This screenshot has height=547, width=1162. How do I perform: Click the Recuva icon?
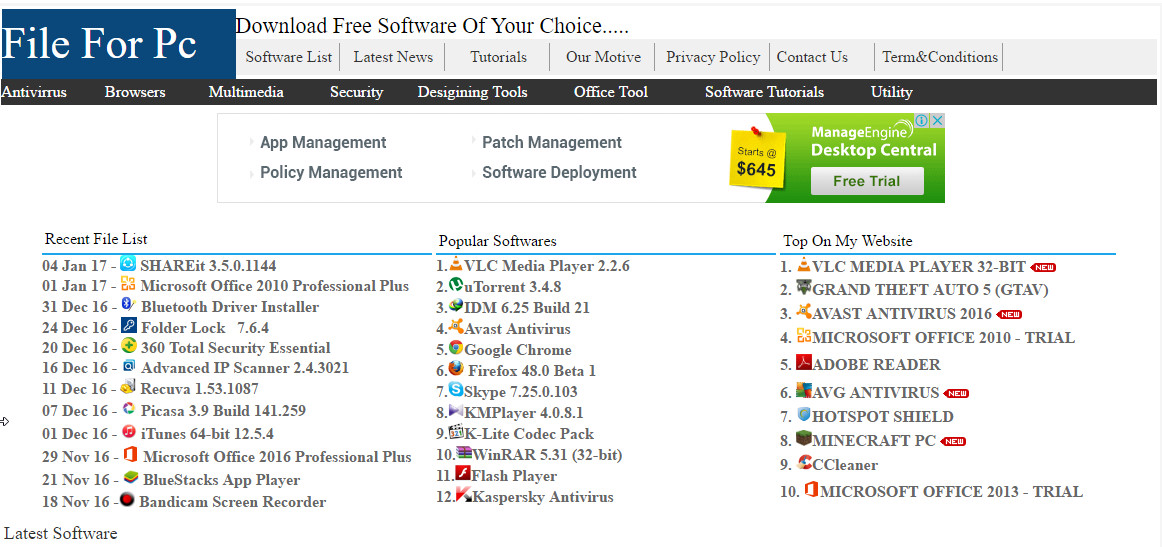(x=127, y=386)
